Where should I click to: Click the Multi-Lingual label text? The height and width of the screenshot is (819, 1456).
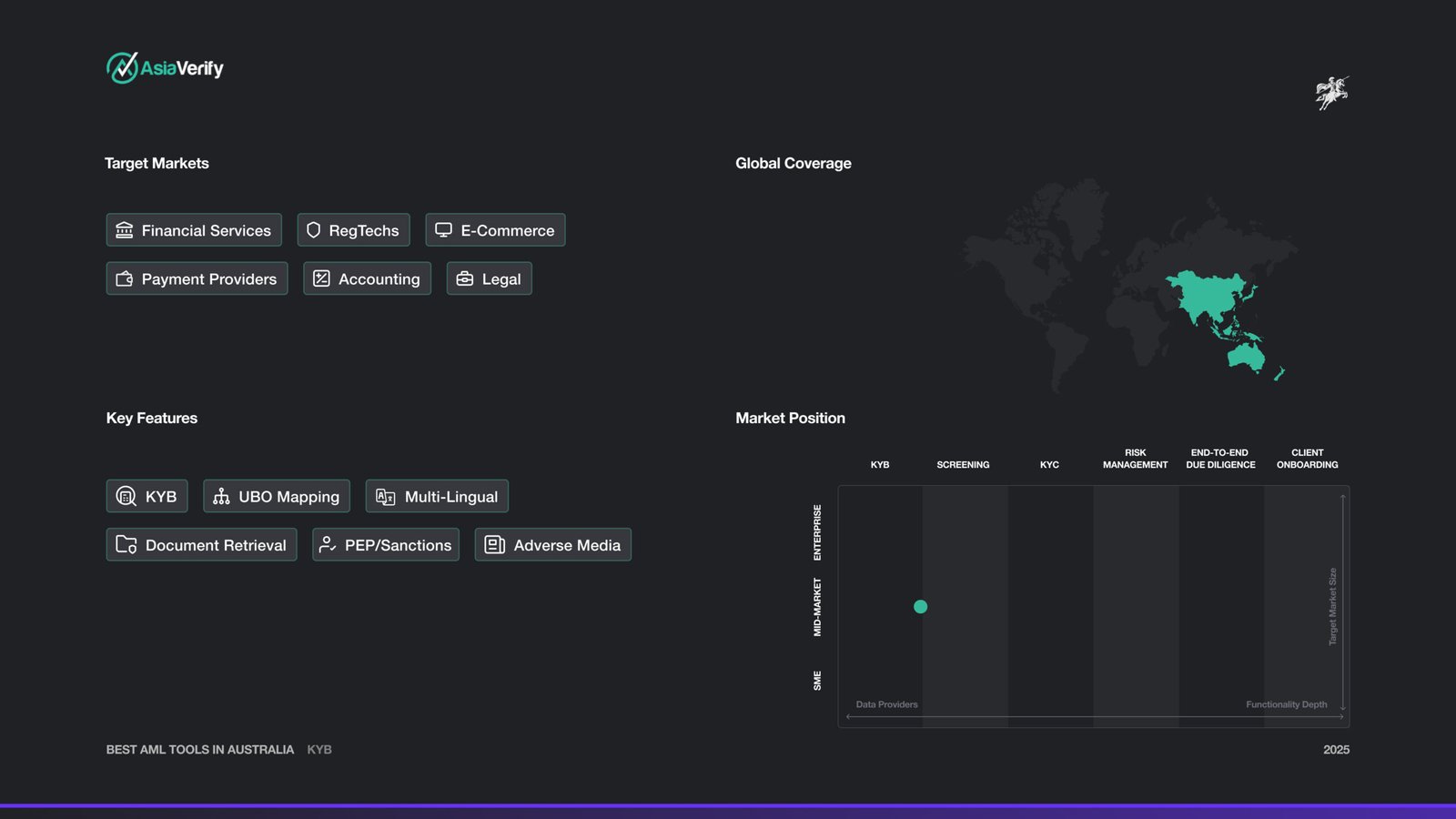(x=451, y=497)
